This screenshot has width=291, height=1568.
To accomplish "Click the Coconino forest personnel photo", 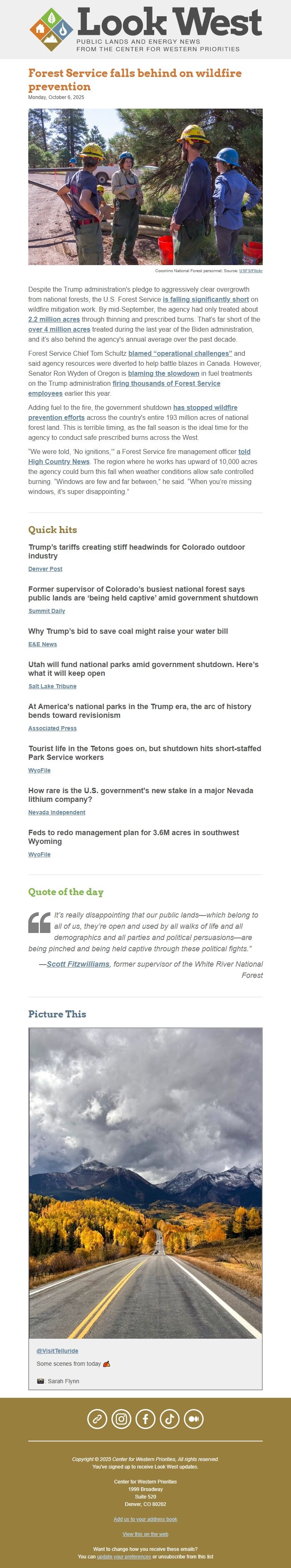I will tap(145, 186).
